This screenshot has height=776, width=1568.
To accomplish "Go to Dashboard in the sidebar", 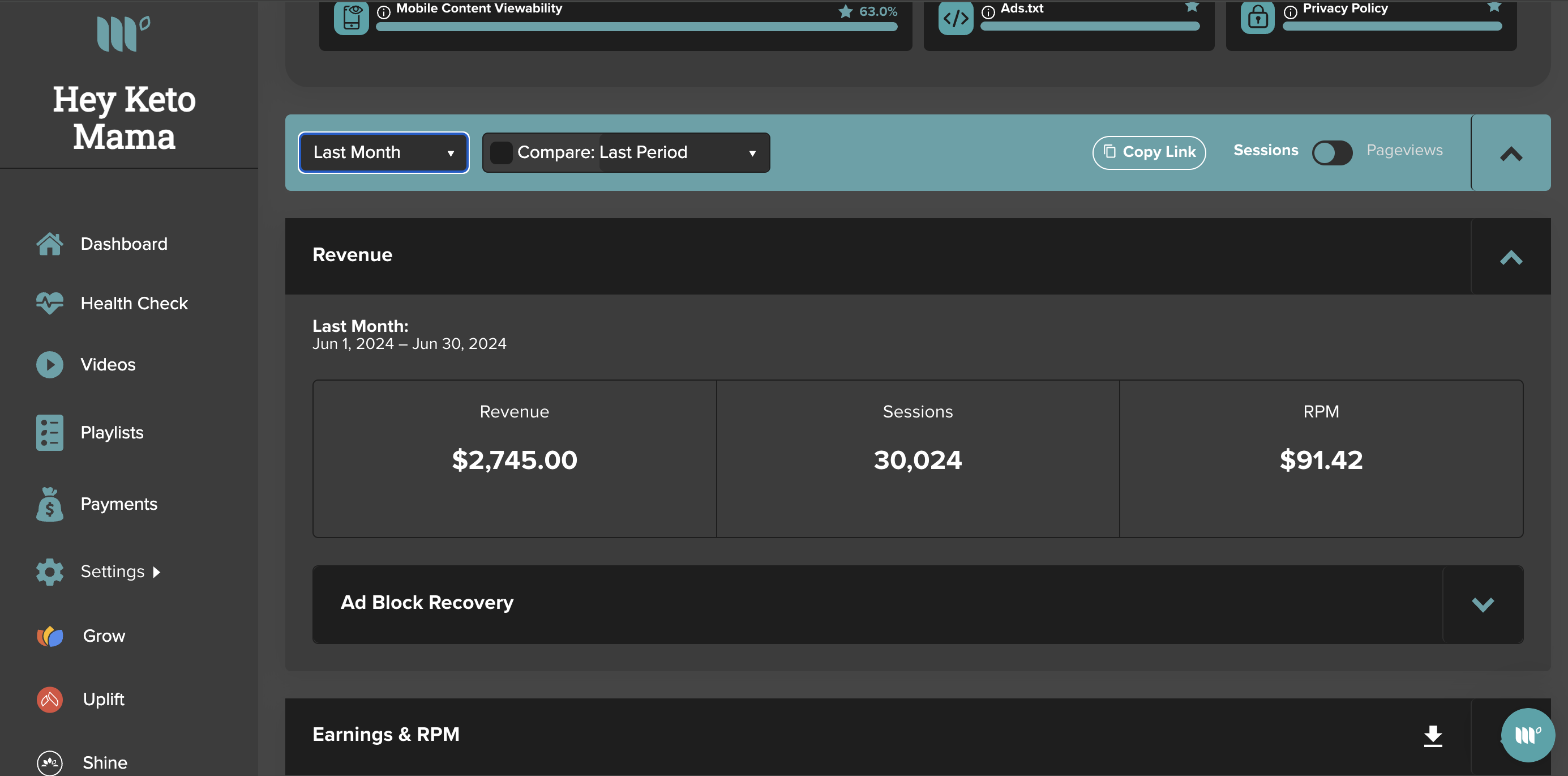I will 123,244.
